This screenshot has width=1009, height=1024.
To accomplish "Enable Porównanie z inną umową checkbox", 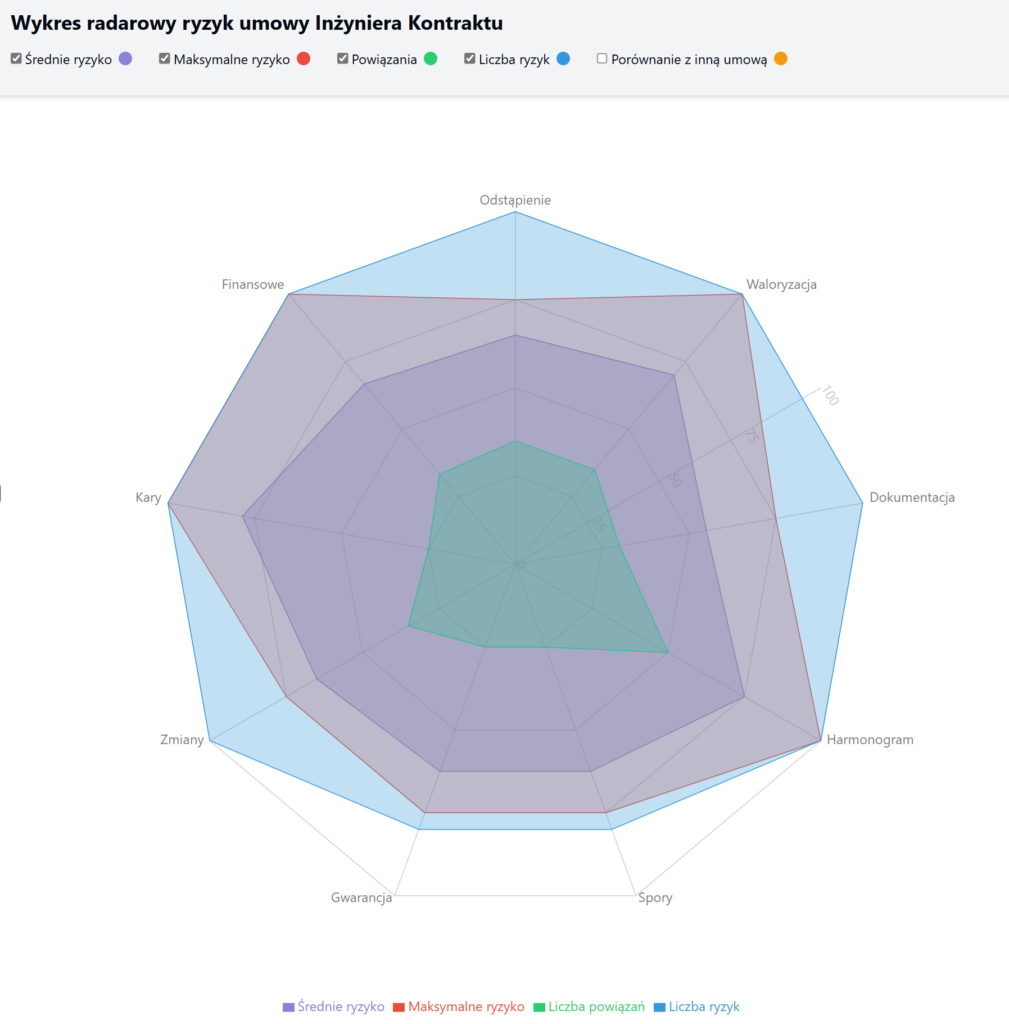I will (x=602, y=59).
